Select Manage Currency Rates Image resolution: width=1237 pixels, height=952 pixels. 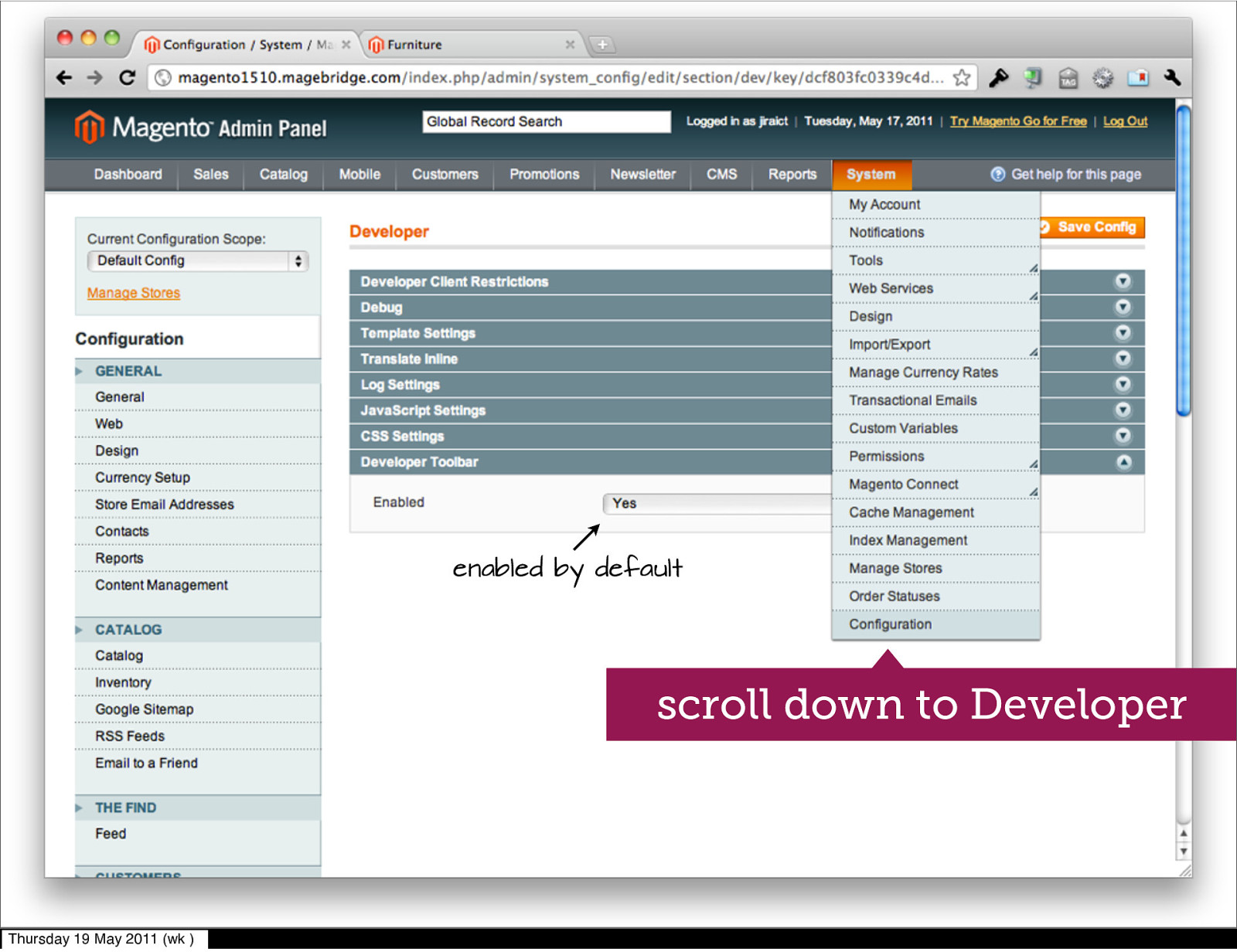935,372
